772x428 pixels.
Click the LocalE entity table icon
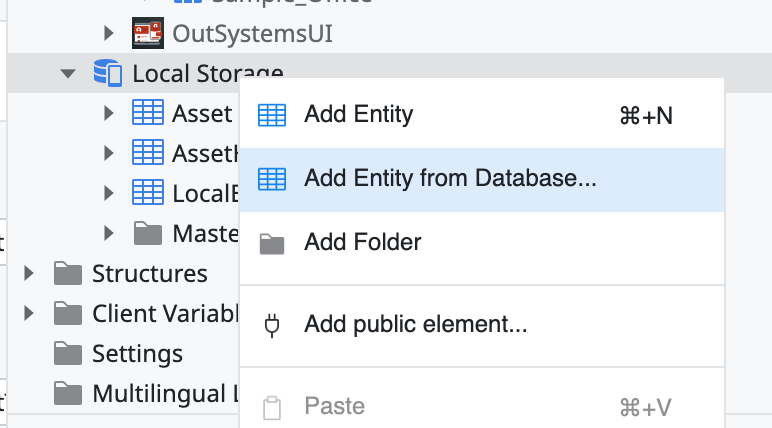[148, 193]
